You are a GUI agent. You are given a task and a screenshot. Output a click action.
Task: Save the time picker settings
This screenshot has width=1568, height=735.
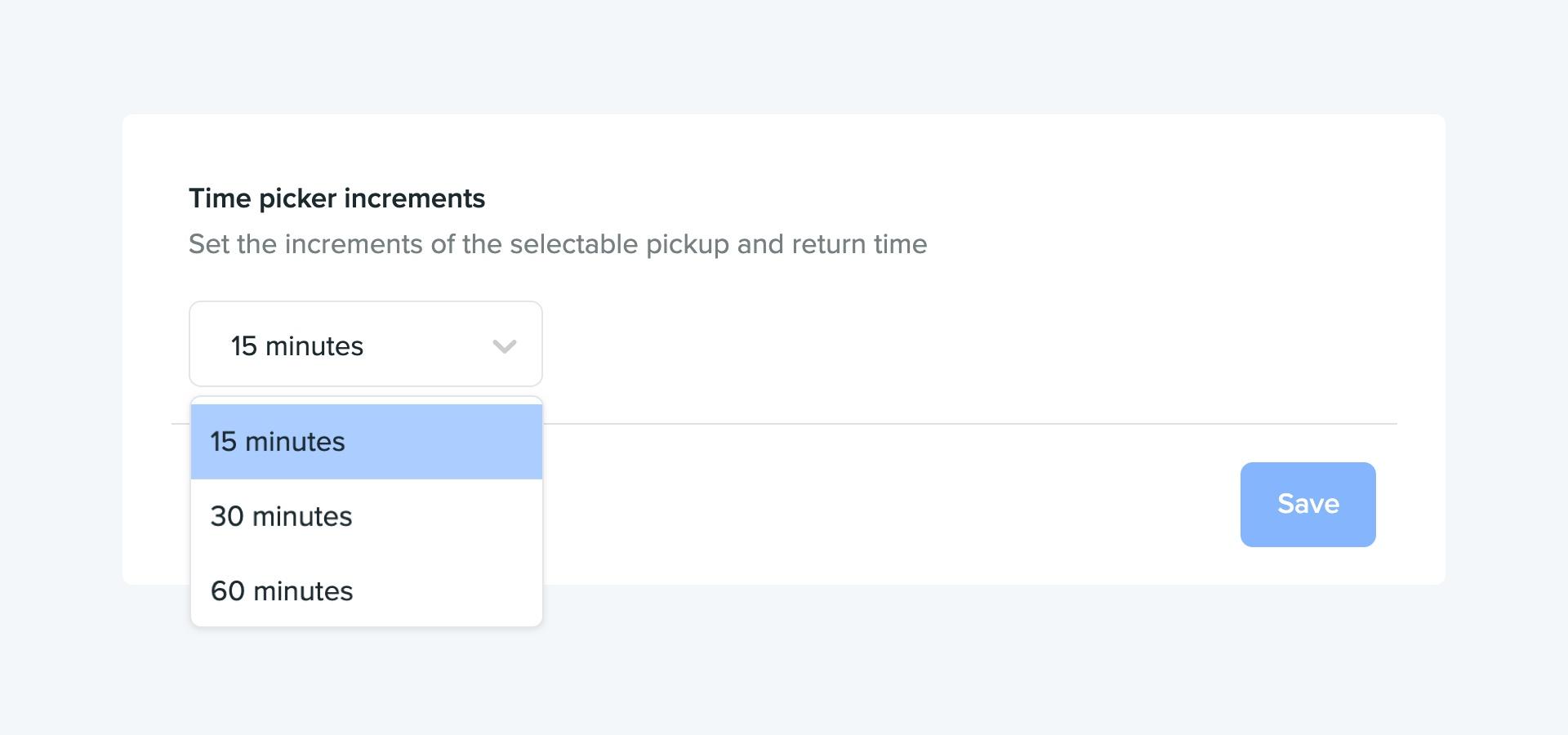pos(1307,504)
